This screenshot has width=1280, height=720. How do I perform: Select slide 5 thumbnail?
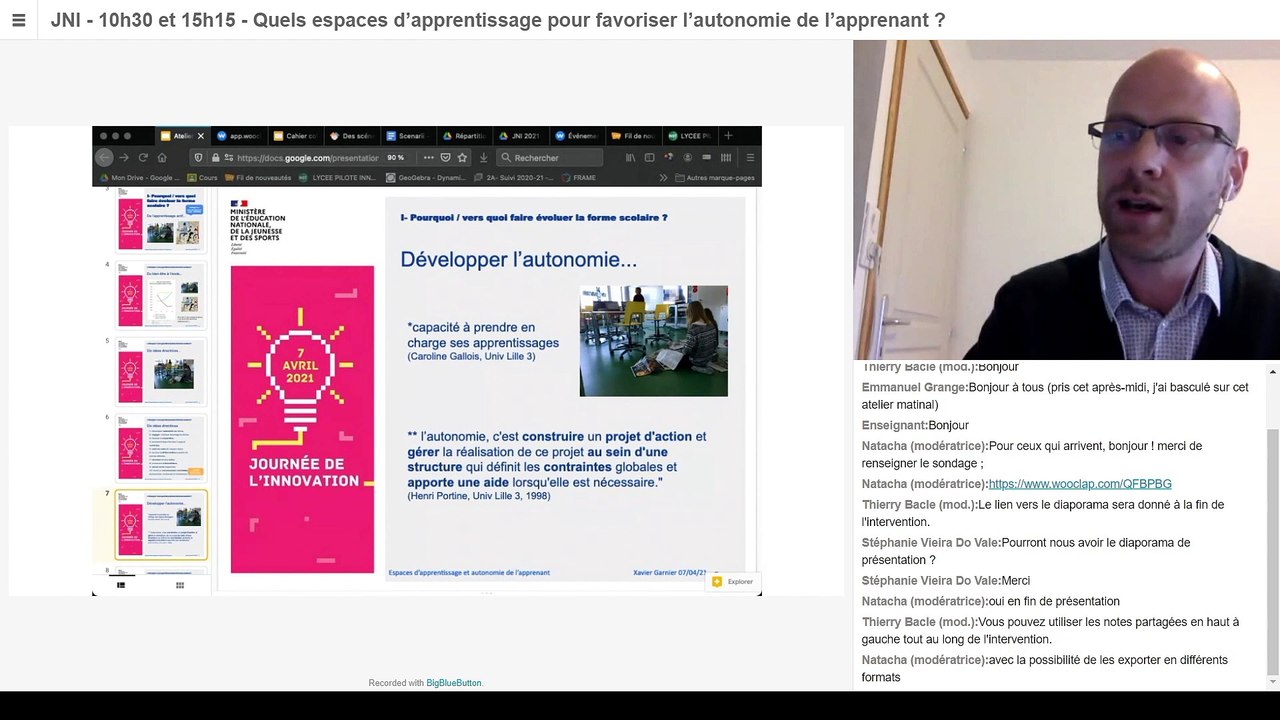tap(160, 371)
